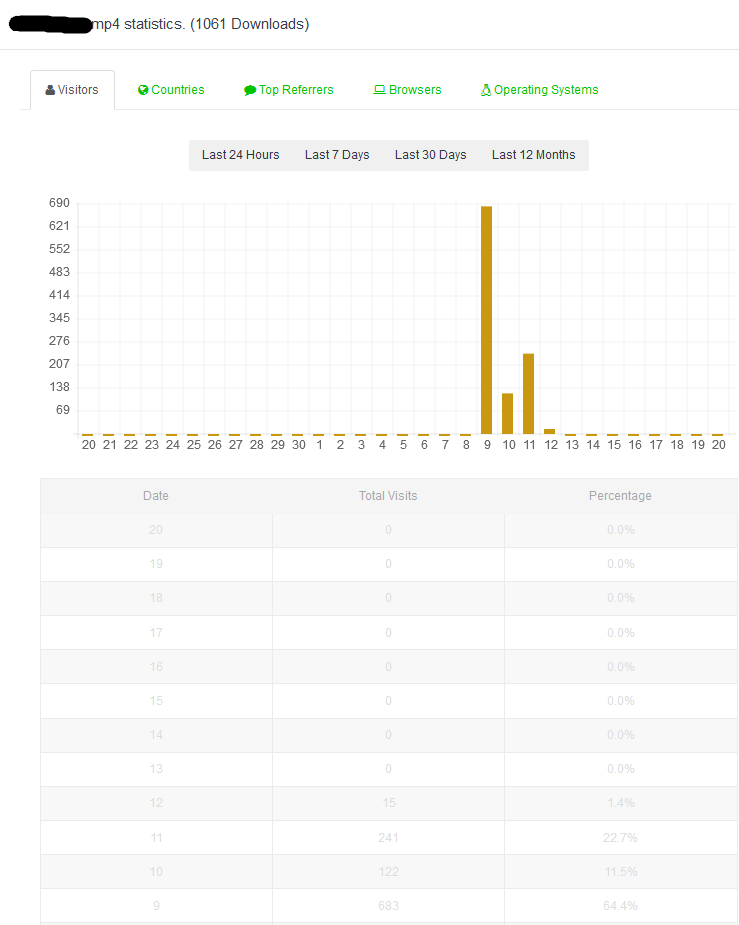Screen dimensions: 739x925
Task: Open the Operating Systems tab
Action: point(540,90)
